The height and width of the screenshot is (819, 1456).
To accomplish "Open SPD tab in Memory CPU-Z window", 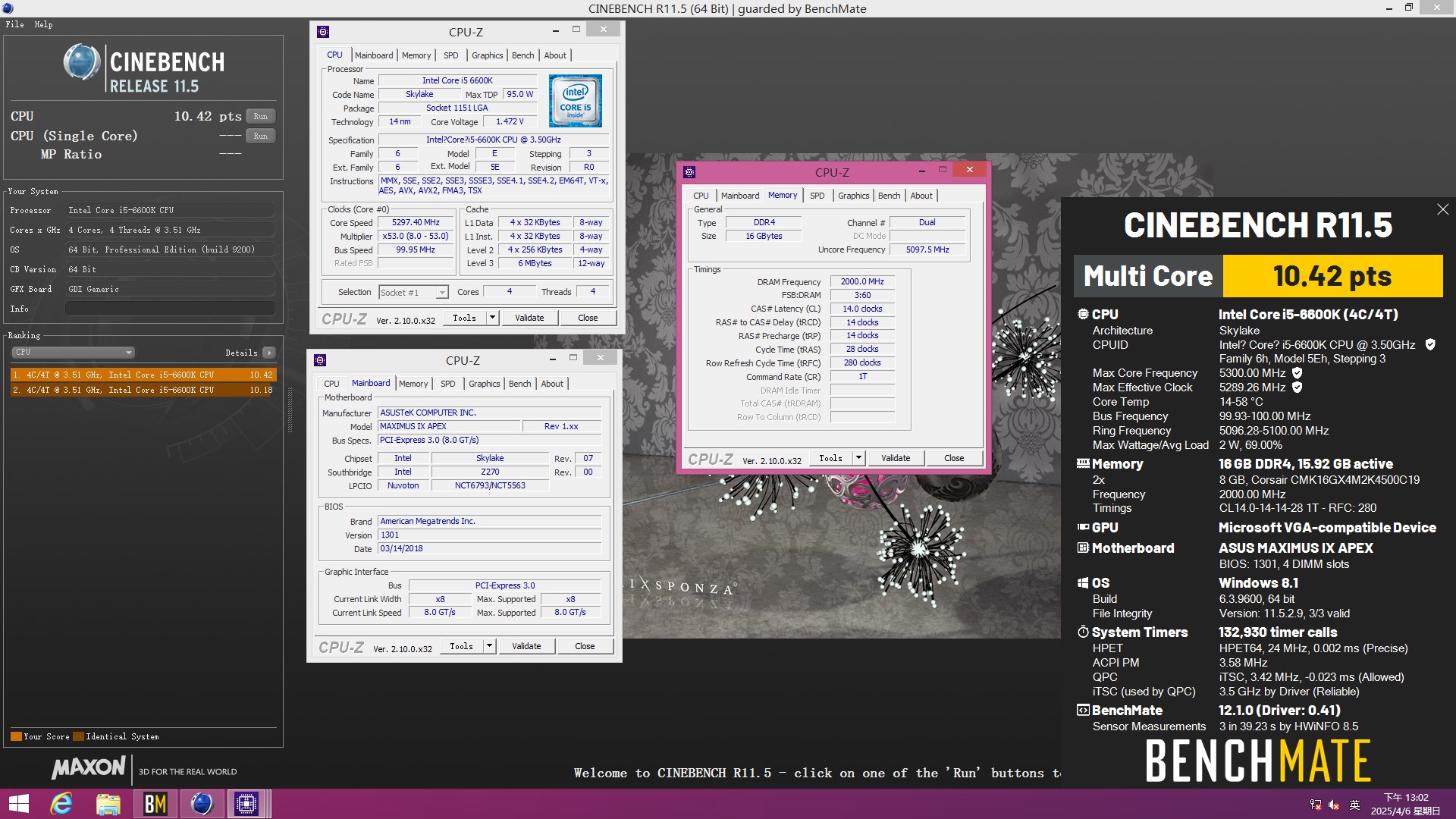I will (x=817, y=196).
